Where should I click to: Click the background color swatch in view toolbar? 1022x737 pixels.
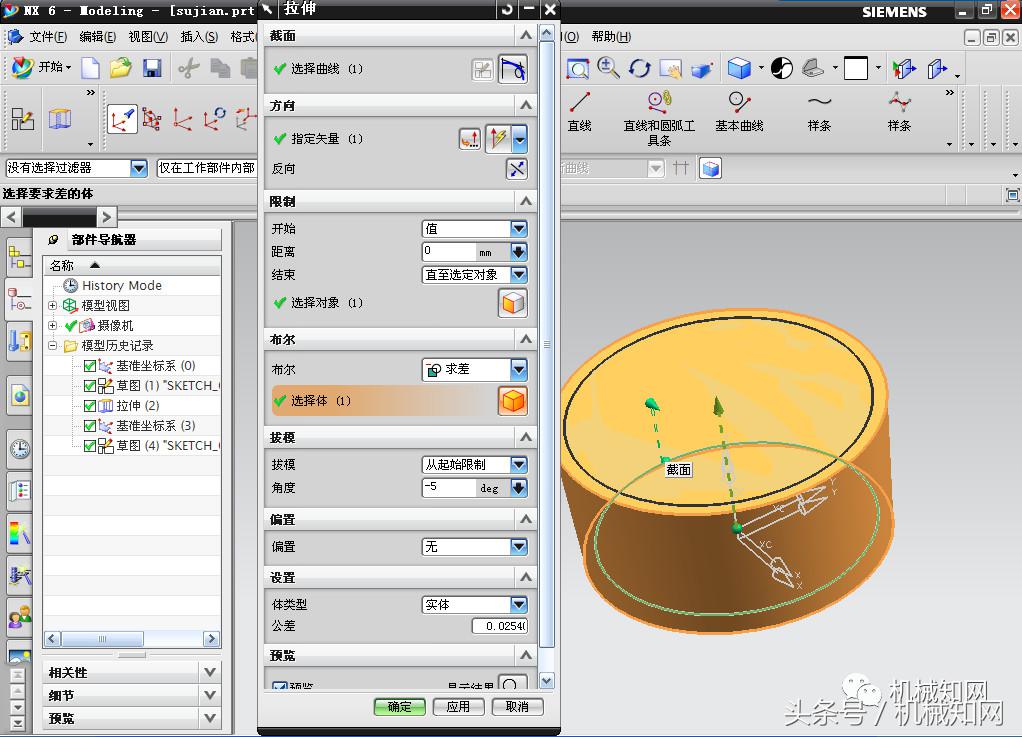coord(856,68)
